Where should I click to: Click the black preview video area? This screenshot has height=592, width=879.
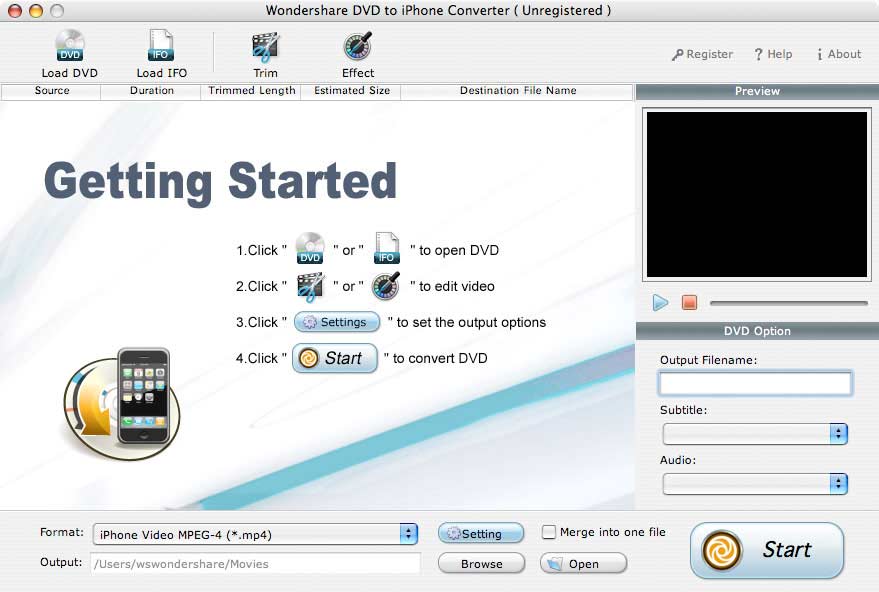(757, 195)
